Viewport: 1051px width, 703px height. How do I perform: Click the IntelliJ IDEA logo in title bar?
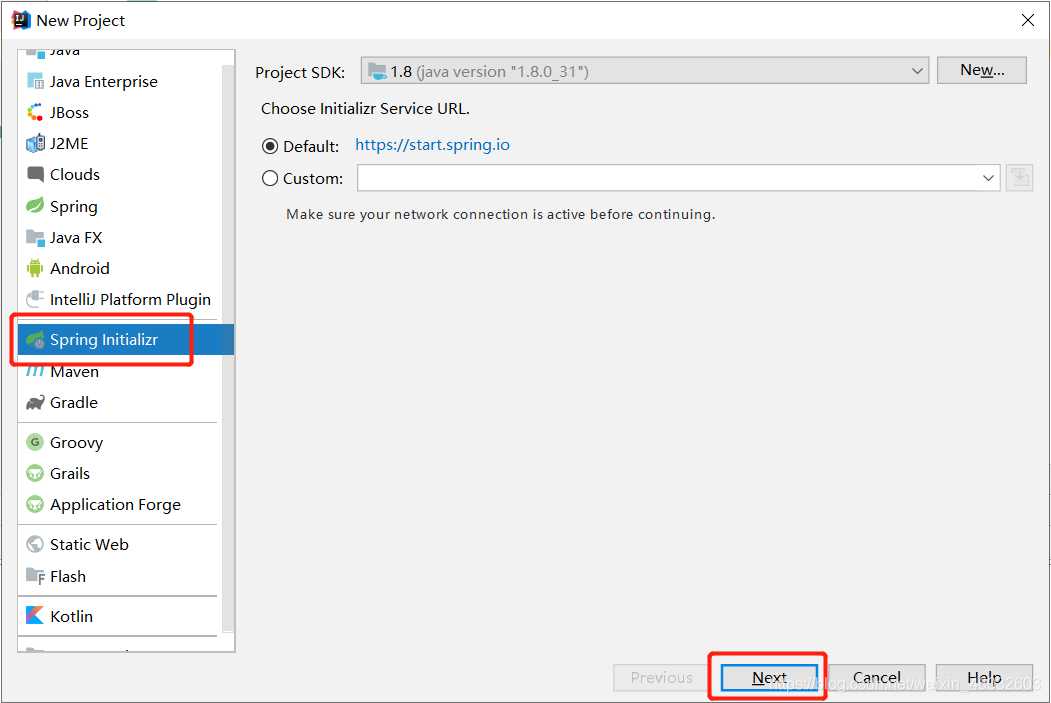click(21, 20)
